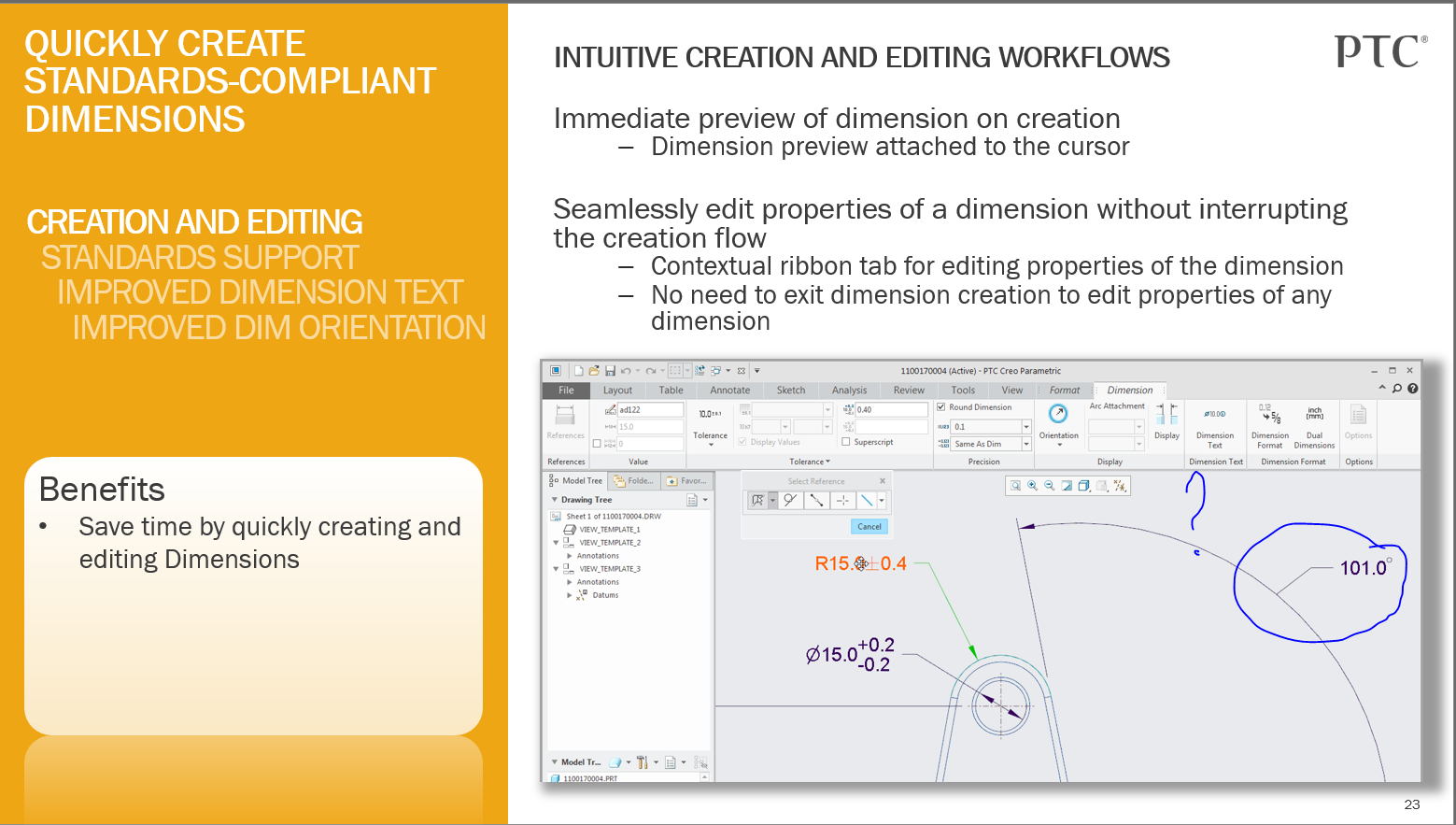Collapse the Drawing Tree section

[x=555, y=500]
